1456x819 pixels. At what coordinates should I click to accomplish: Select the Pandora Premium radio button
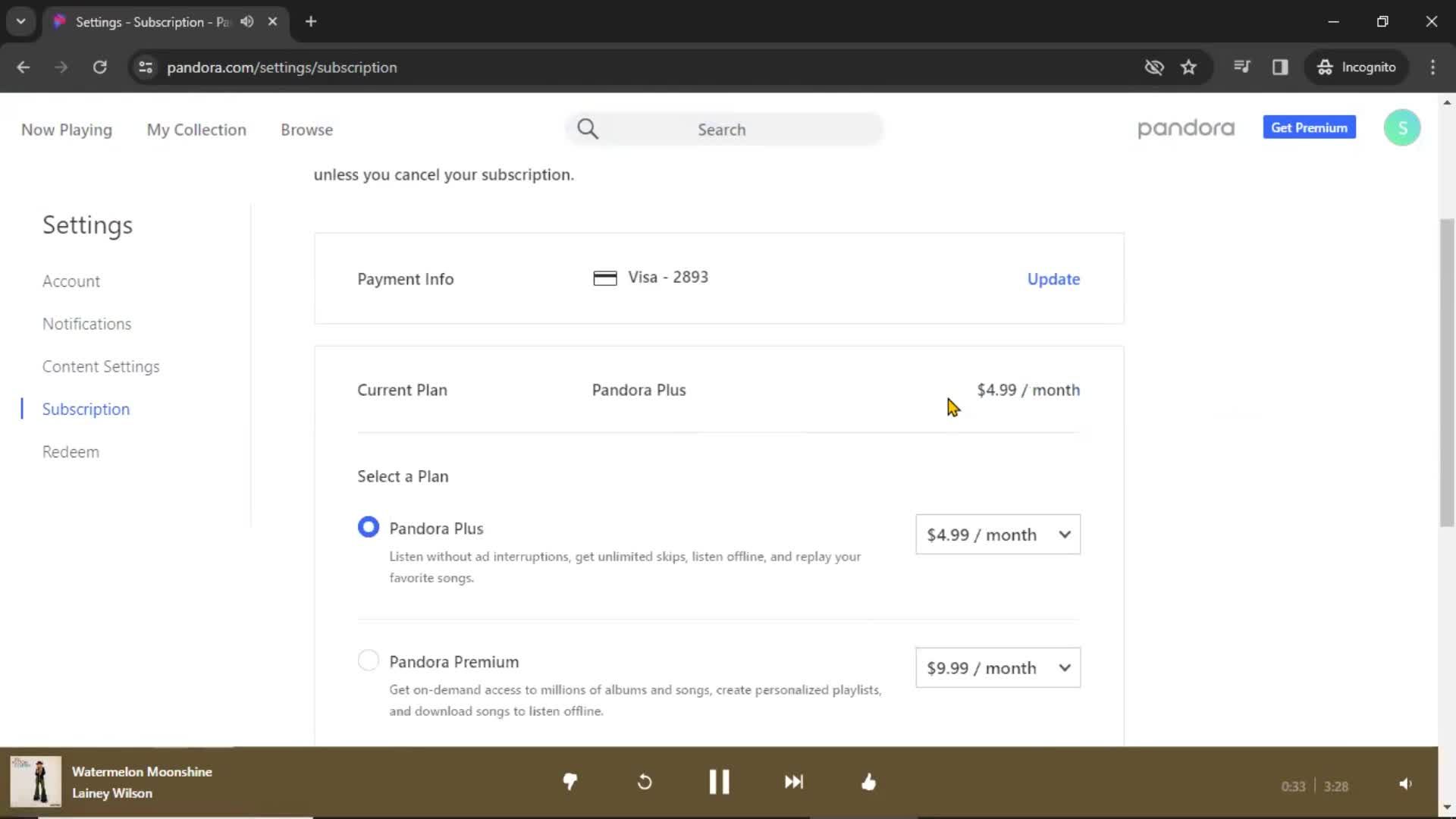pos(368,660)
